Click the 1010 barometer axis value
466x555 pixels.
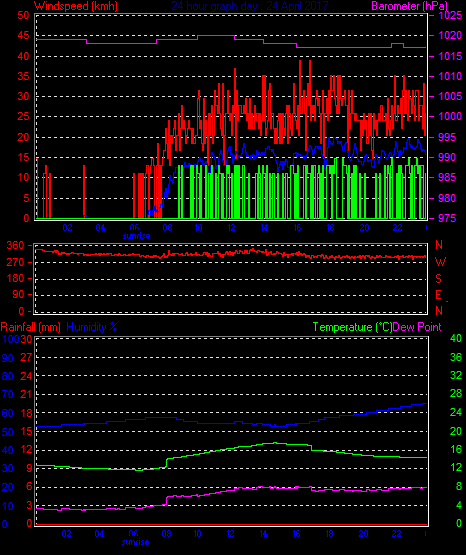pos(450,76)
